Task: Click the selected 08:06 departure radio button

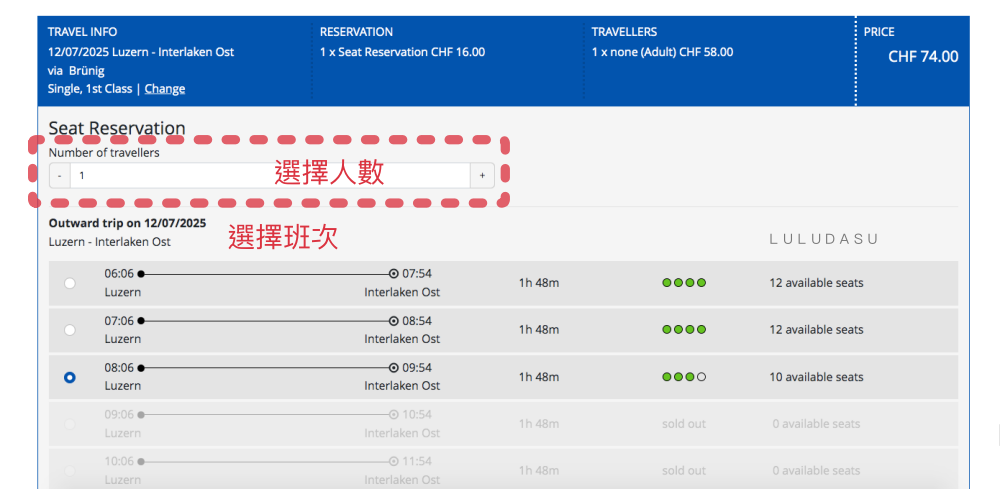Action: (70, 377)
